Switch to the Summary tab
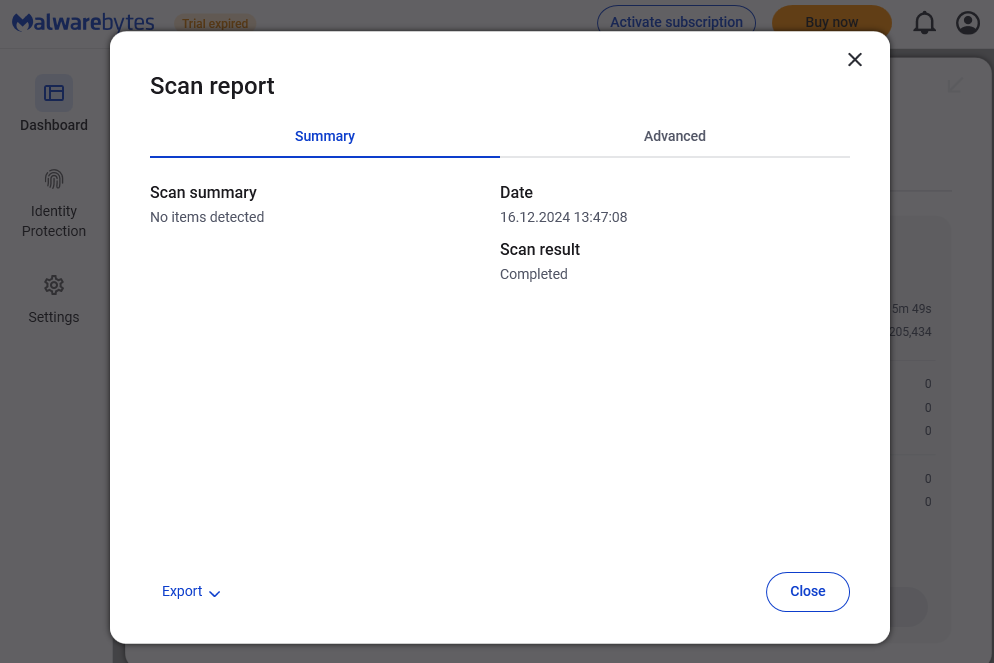 325,136
